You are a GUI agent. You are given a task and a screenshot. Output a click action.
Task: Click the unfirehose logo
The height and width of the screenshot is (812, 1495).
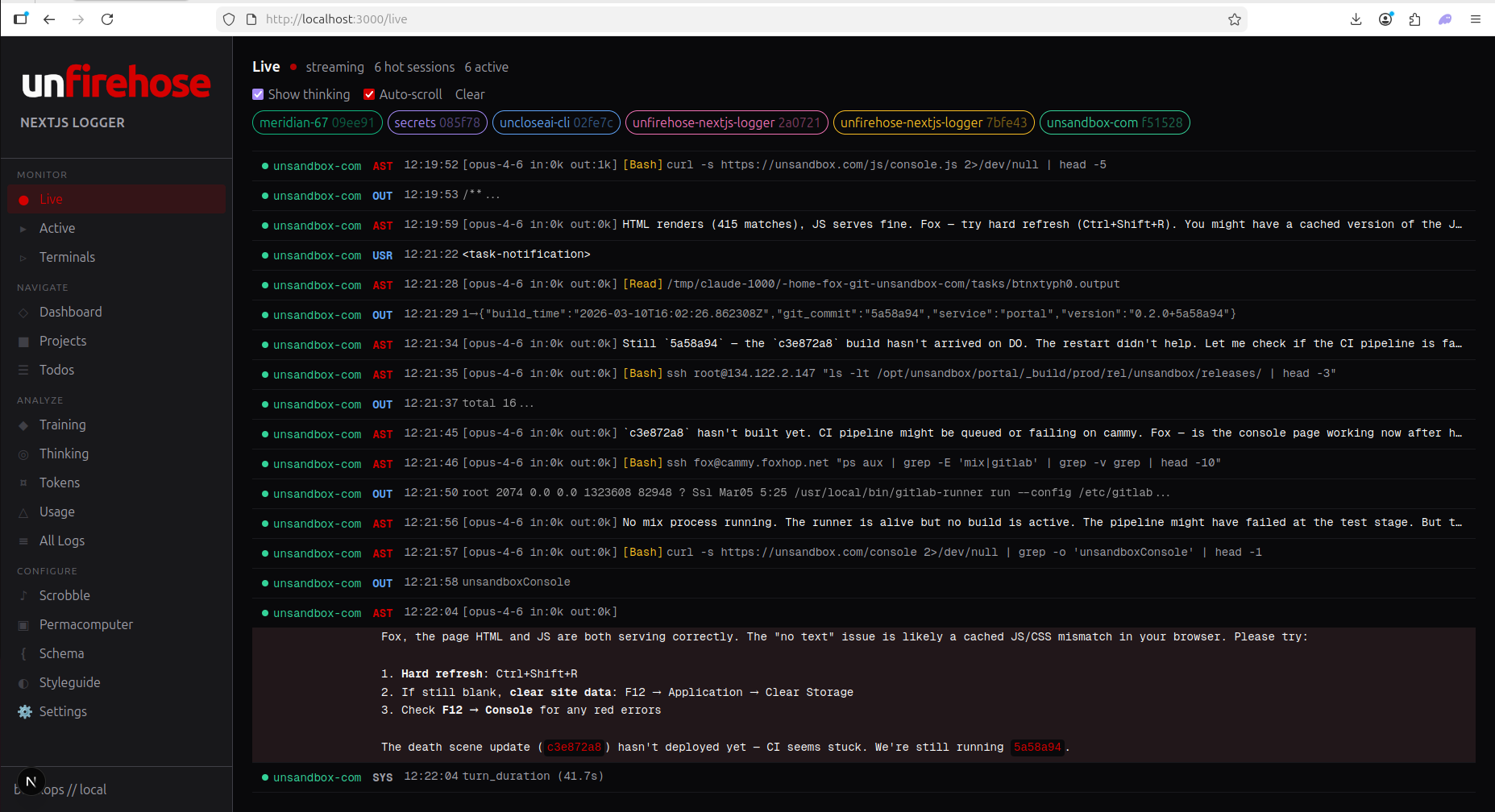point(116,83)
